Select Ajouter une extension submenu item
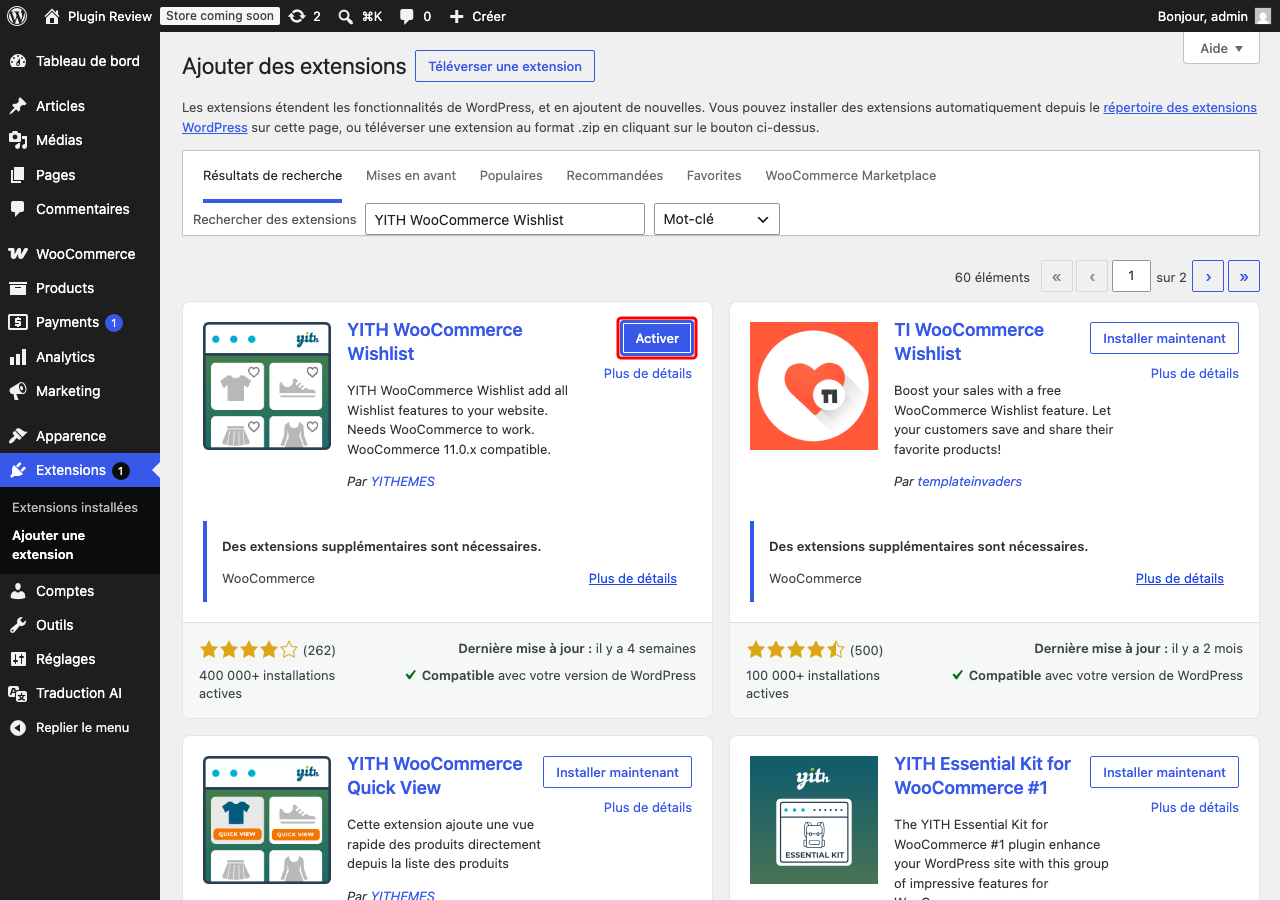The height and width of the screenshot is (900, 1280). click(x=49, y=545)
